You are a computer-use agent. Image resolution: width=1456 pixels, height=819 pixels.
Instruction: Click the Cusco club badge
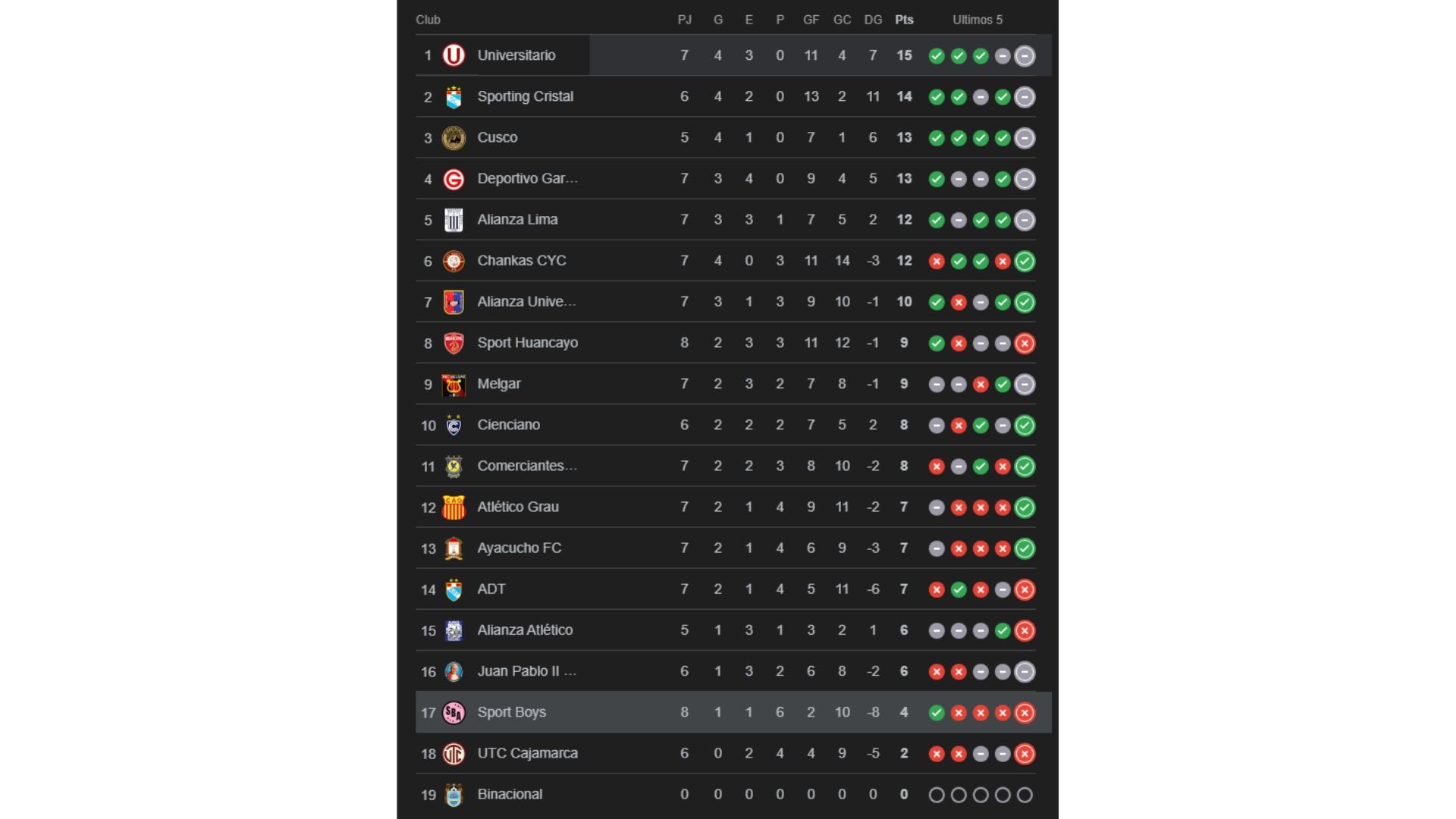pyautogui.click(x=453, y=137)
